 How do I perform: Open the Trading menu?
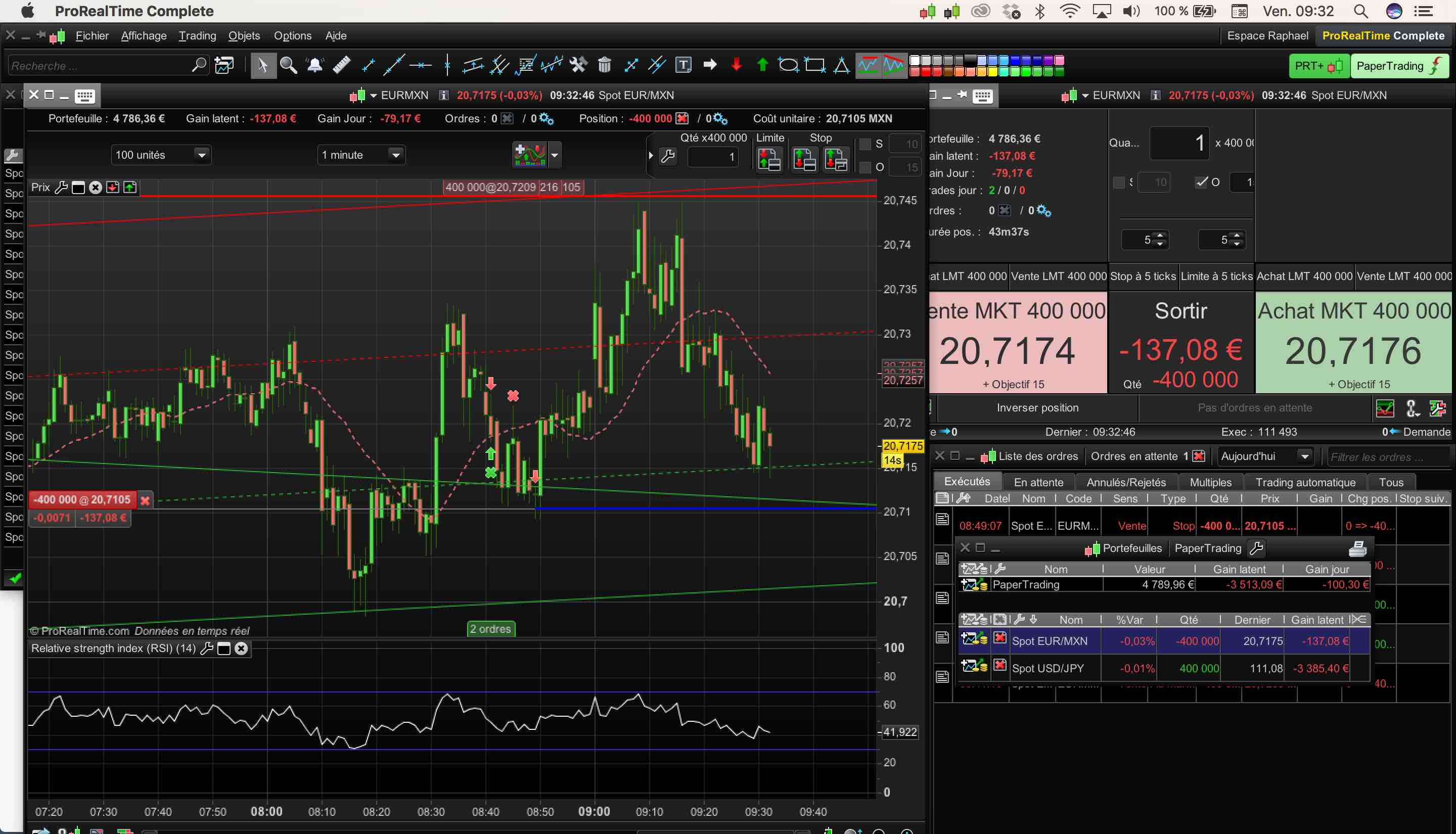pyautogui.click(x=197, y=35)
